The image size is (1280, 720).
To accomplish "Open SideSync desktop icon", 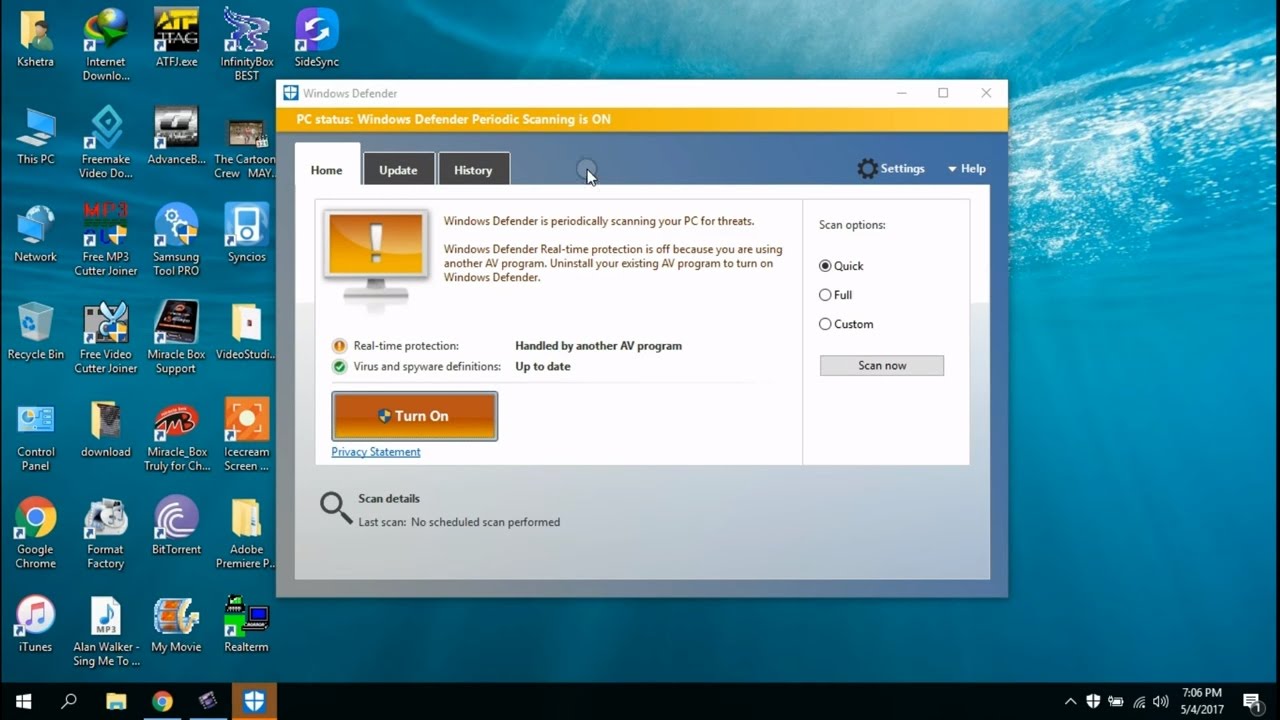I will pyautogui.click(x=317, y=38).
